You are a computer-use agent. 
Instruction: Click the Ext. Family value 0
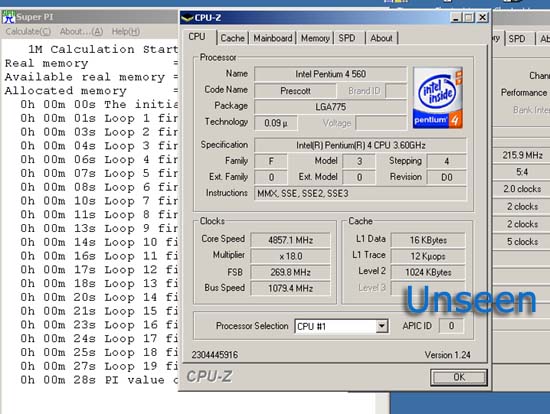[x=271, y=177]
